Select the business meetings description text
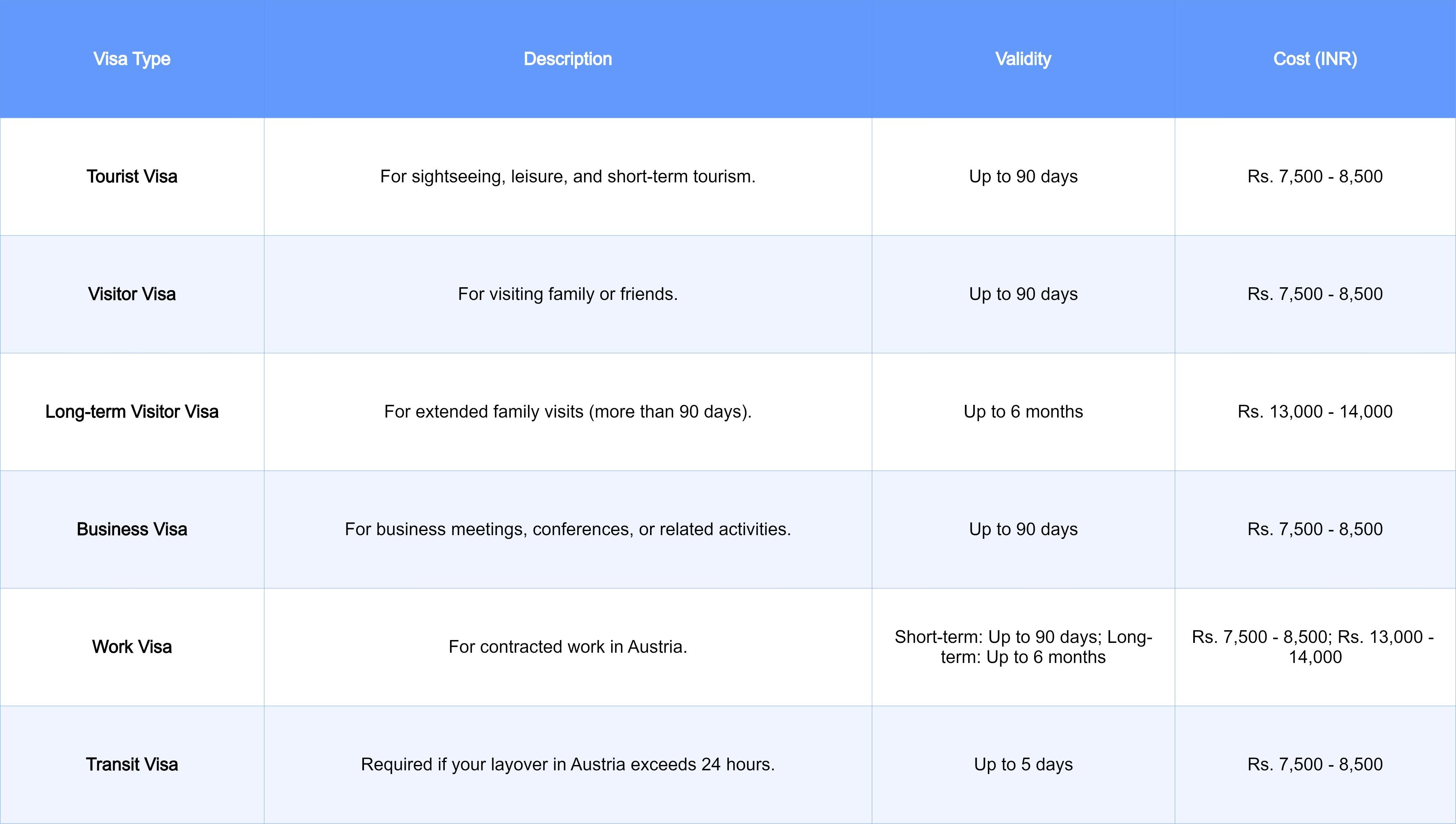Viewport: 1456px width, 824px height. pyautogui.click(x=568, y=530)
